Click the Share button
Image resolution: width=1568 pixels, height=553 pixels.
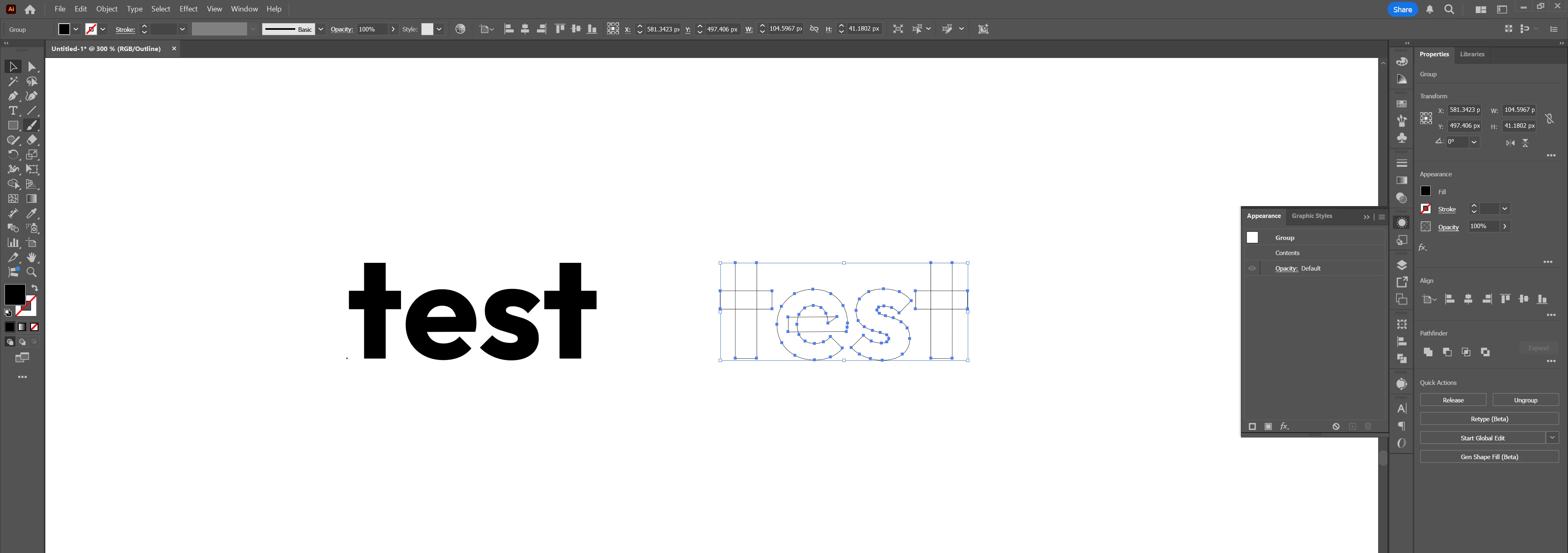point(1403,9)
